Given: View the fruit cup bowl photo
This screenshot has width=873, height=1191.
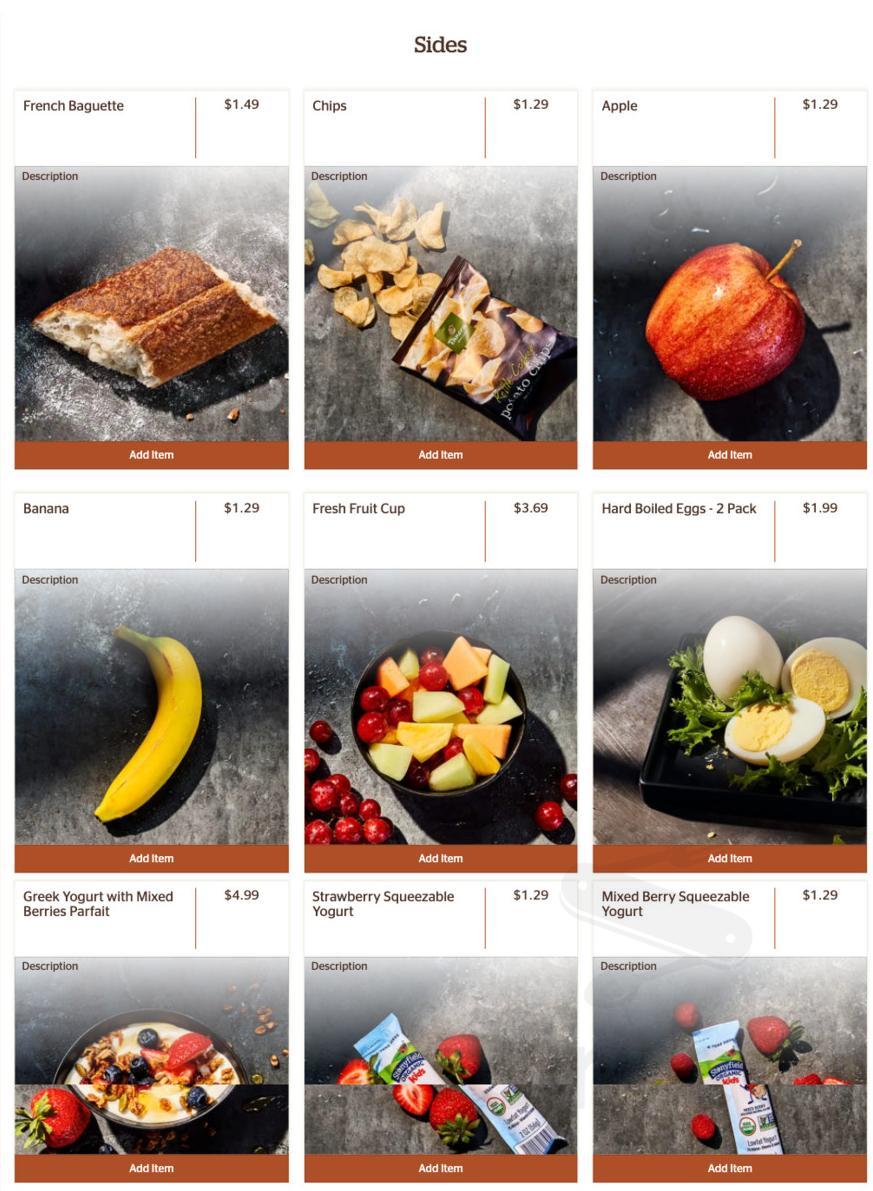Looking at the screenshot, I should [441, 707].
